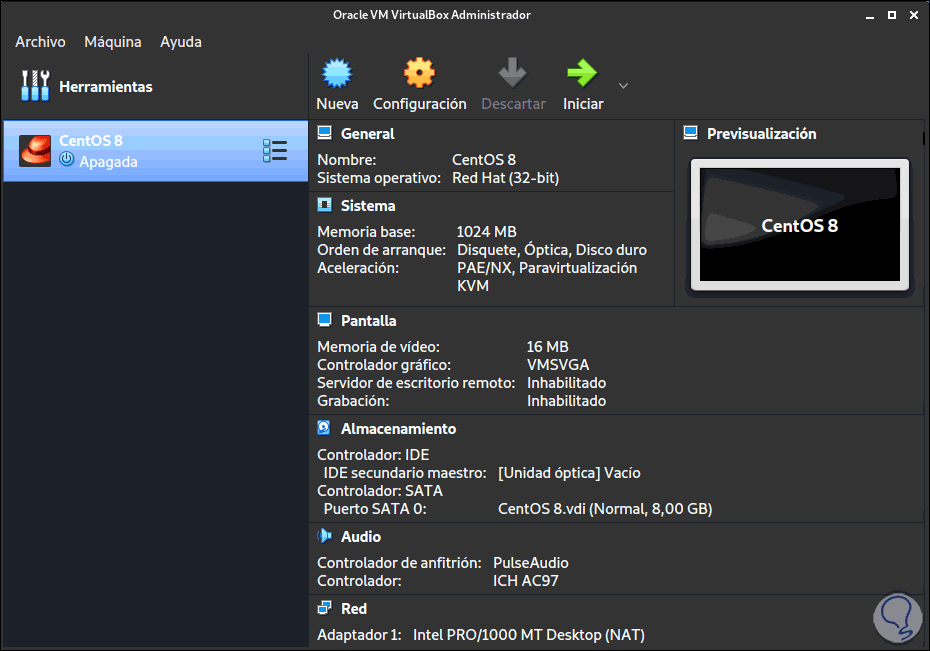Image resolution: width=930 pixels, height=651 pixels.
Task: Open the CentOS 8 machine list-menu icon
Action: point(274,151)
